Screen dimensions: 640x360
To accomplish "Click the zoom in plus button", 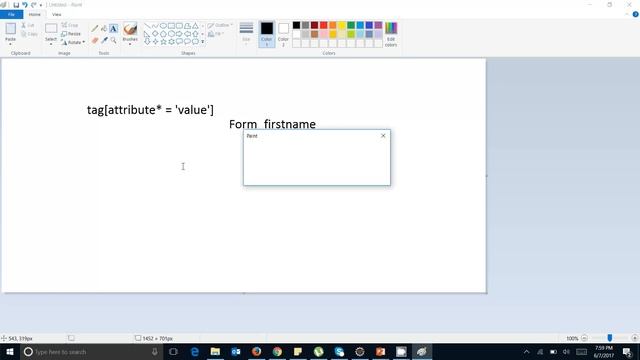I will click(x=634, y=338).
